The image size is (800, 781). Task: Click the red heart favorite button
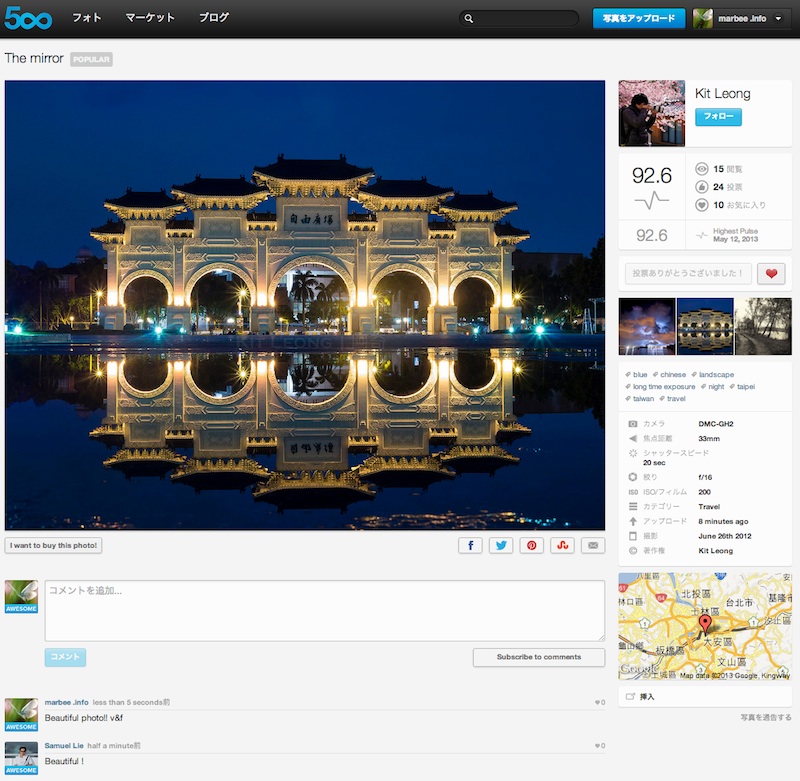click(771, 273)
